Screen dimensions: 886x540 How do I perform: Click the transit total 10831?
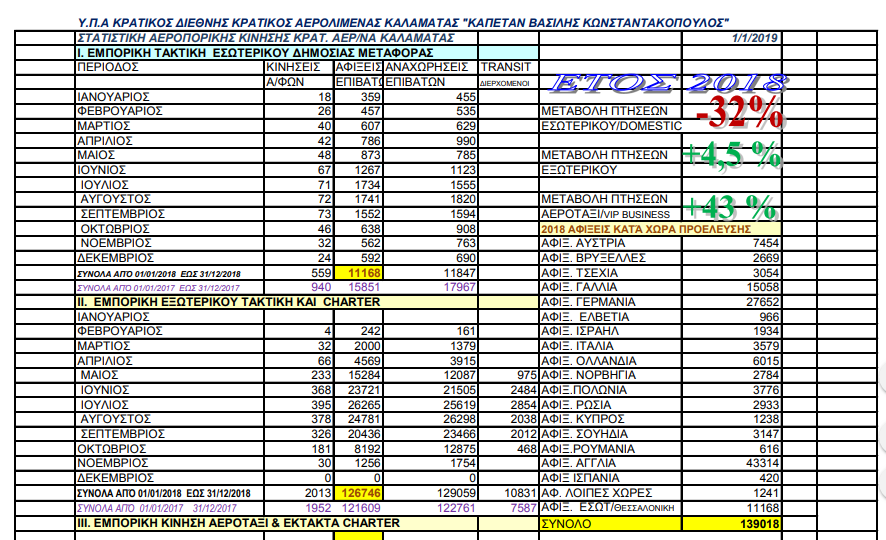pos(520,493)
